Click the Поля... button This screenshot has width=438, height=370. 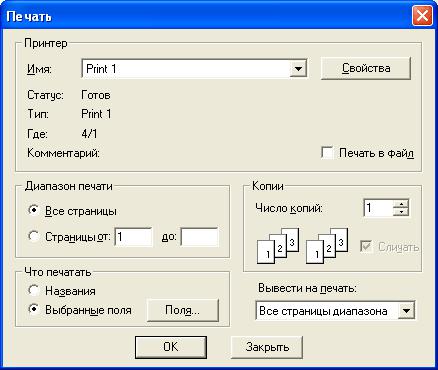point(183,310)
